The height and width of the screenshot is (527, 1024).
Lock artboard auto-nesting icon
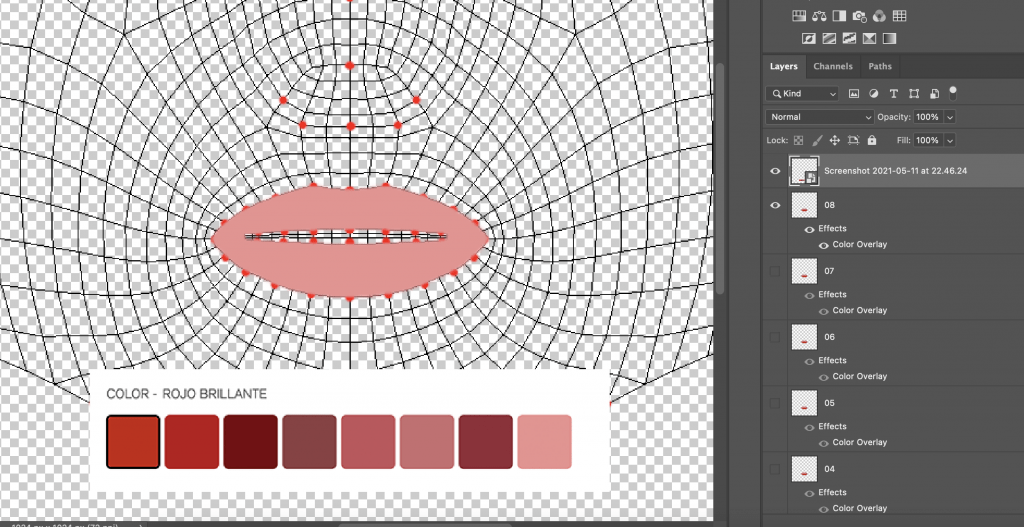[853, 140]
